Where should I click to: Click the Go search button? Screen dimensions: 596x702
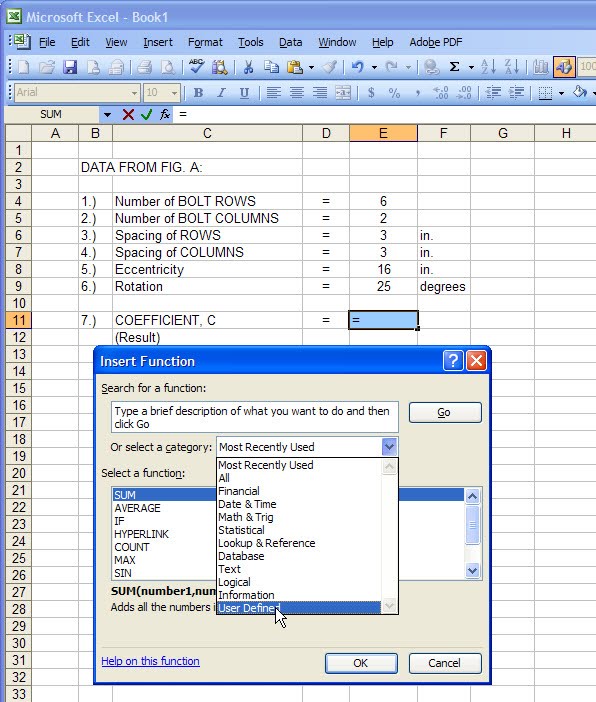[445, 412]
